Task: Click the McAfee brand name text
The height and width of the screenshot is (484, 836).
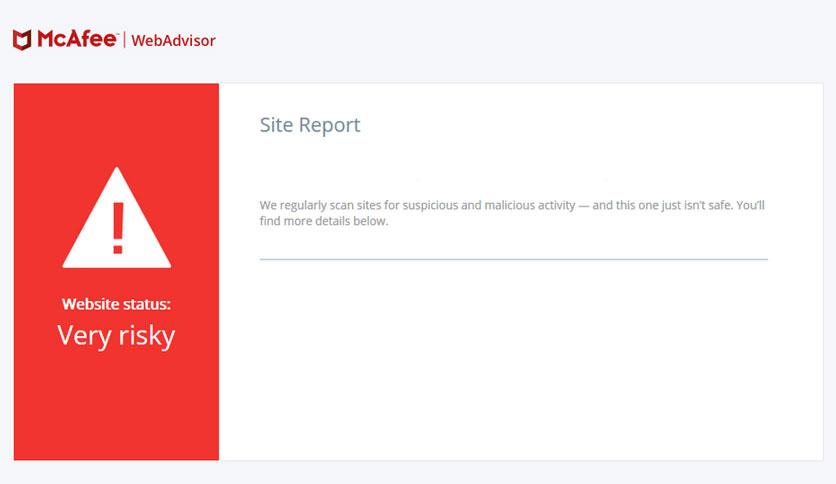Action: 77,39
